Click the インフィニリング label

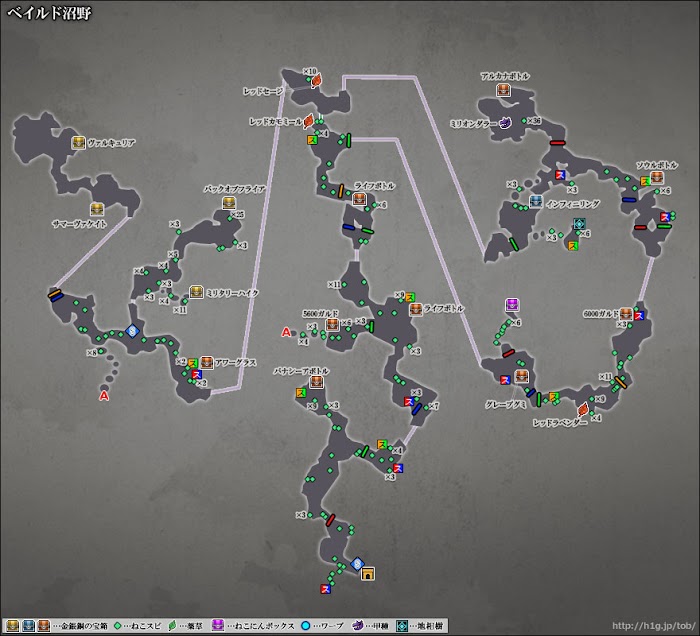[573, 204]
